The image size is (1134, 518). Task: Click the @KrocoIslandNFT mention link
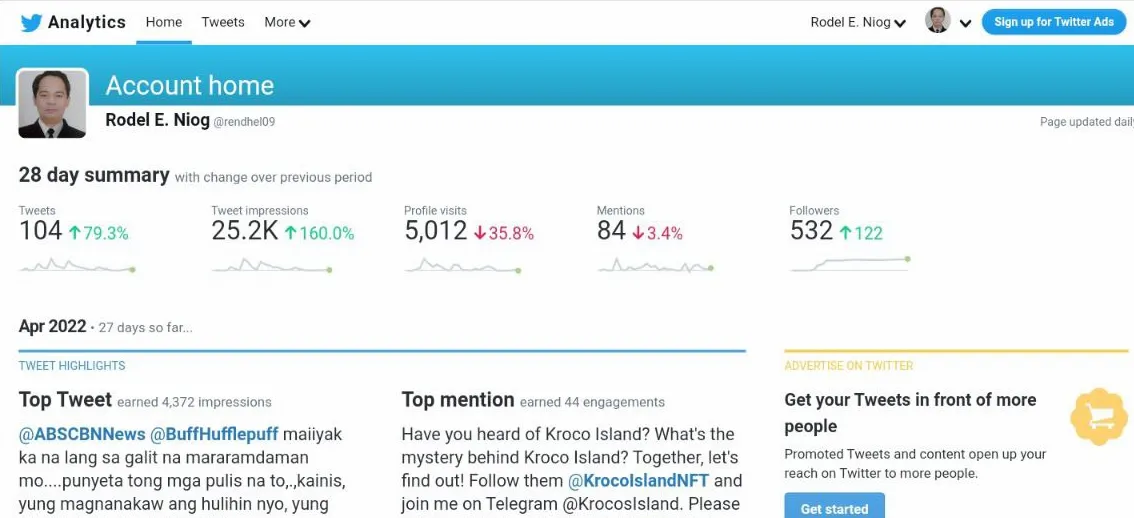[x=639, y=480]
